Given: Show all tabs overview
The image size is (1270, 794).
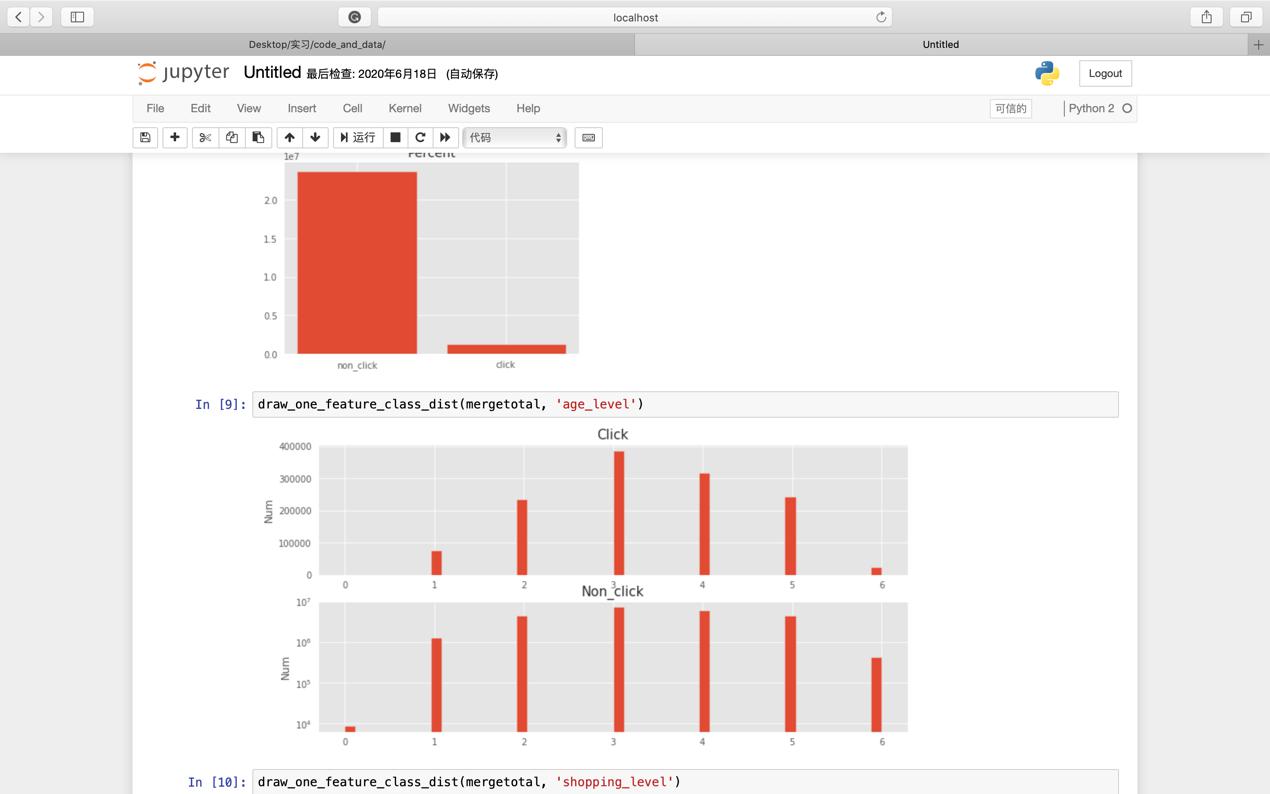Looking at the screenshot, I should 1246,17.
